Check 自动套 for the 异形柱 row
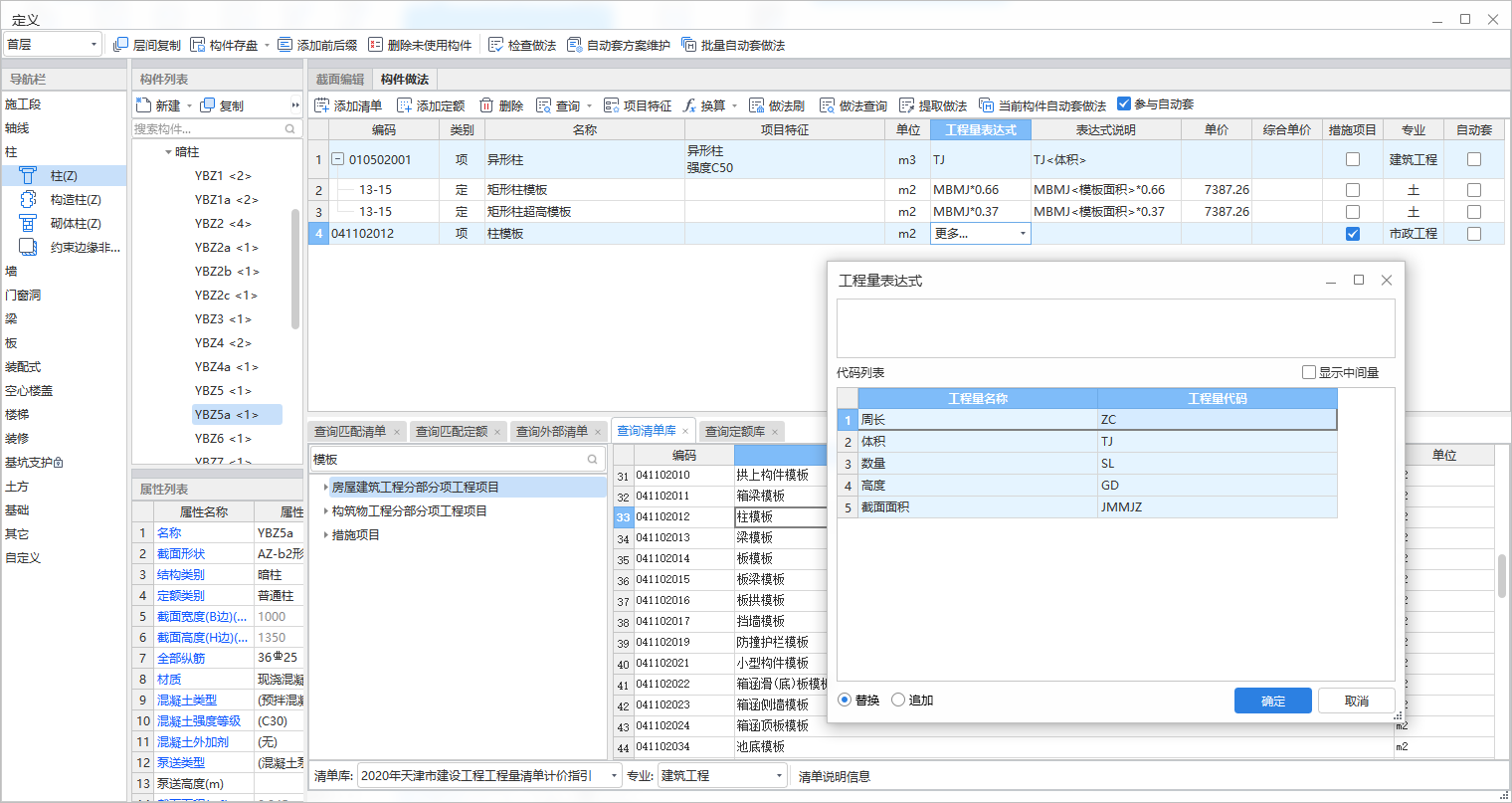The height and width of the screenshot is (803, 1512). (x=1474, y=159)
